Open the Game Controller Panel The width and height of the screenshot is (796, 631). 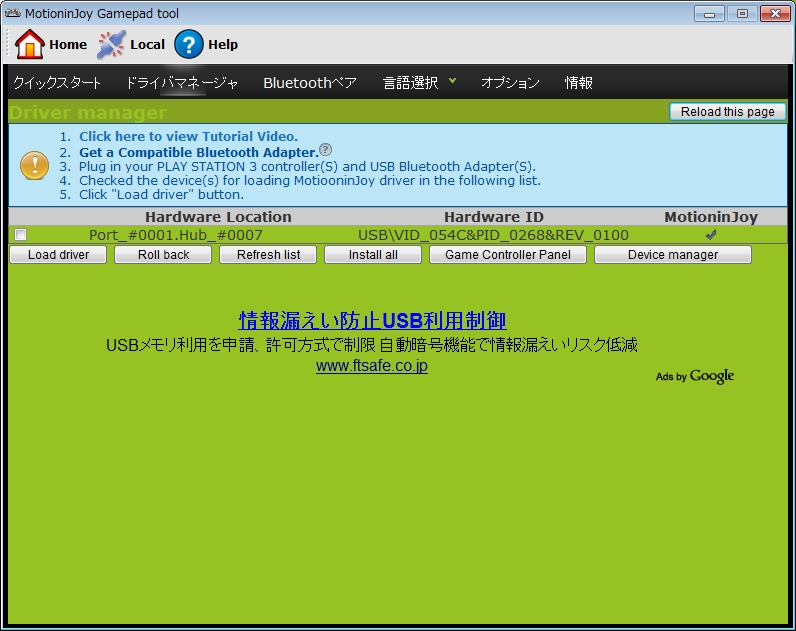click(508, 254)
